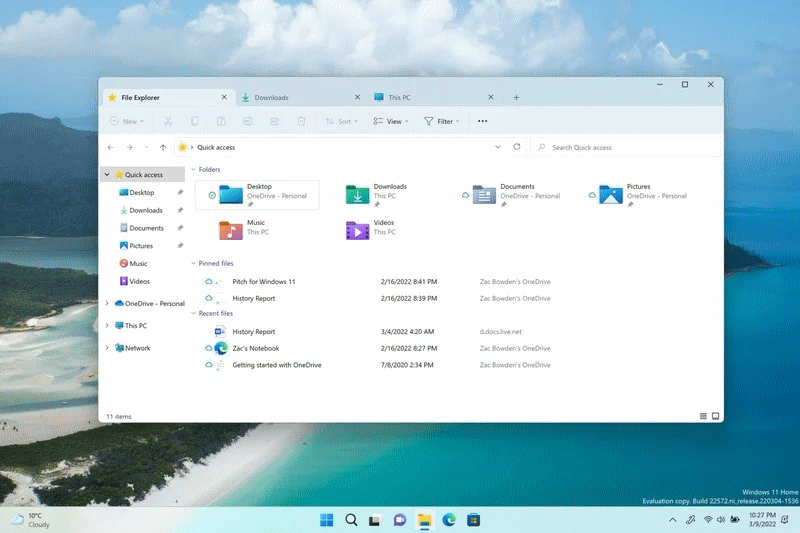Open the New dropdown menu

click(127, 121)
